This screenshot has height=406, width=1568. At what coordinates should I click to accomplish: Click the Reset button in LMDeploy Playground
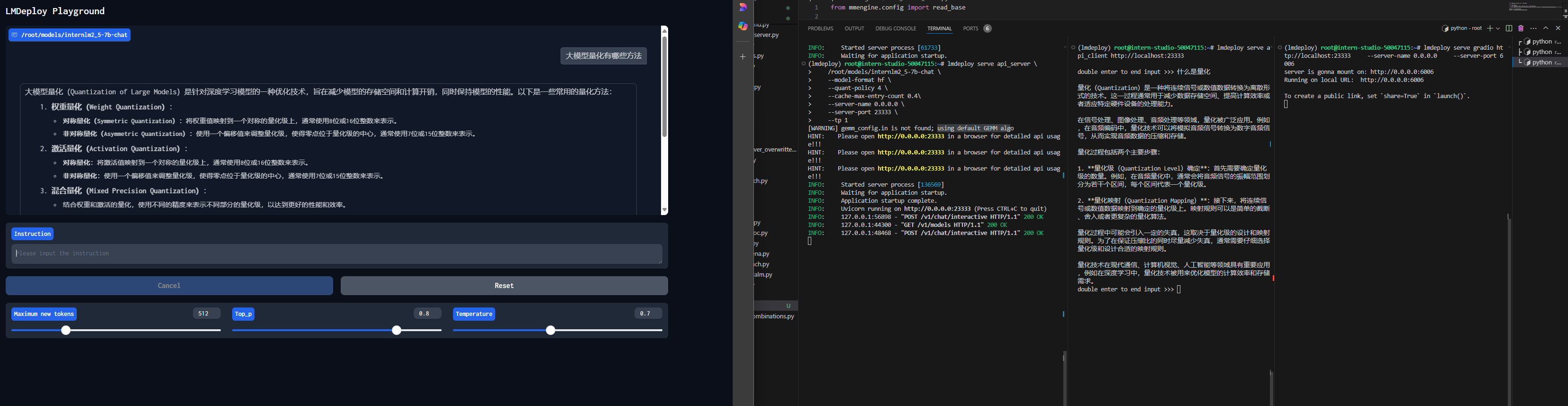tap(504, 286)
